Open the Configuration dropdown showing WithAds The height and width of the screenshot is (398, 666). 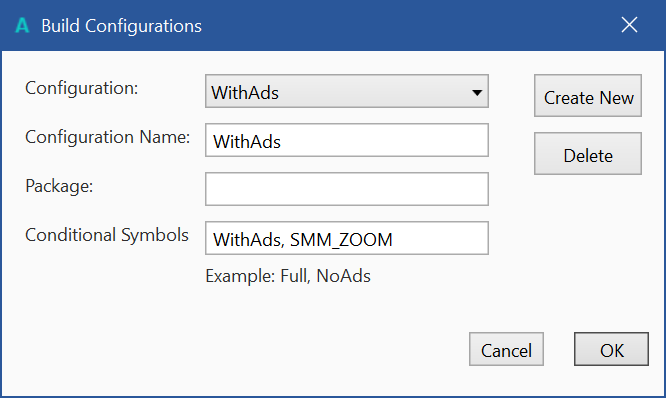[x=347, y=91]
